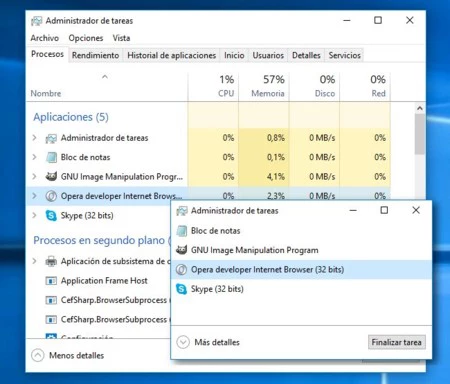Select Bloc de notas in the compact window list
Viewport: 450px width, 384px height.
(301, 231)
